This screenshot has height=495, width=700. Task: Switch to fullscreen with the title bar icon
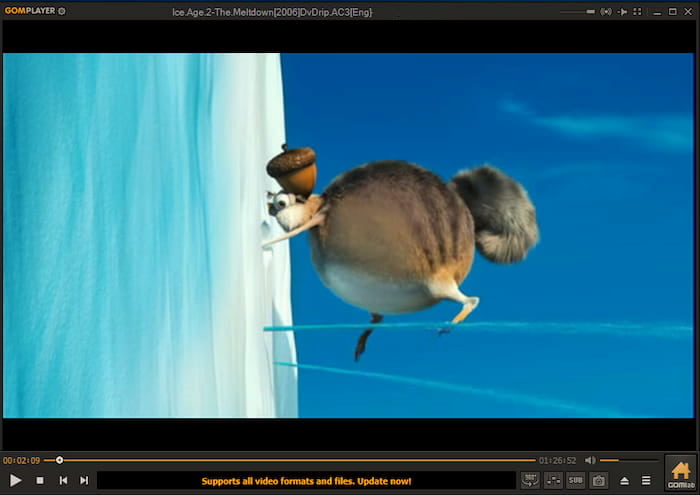click(638, 12)
